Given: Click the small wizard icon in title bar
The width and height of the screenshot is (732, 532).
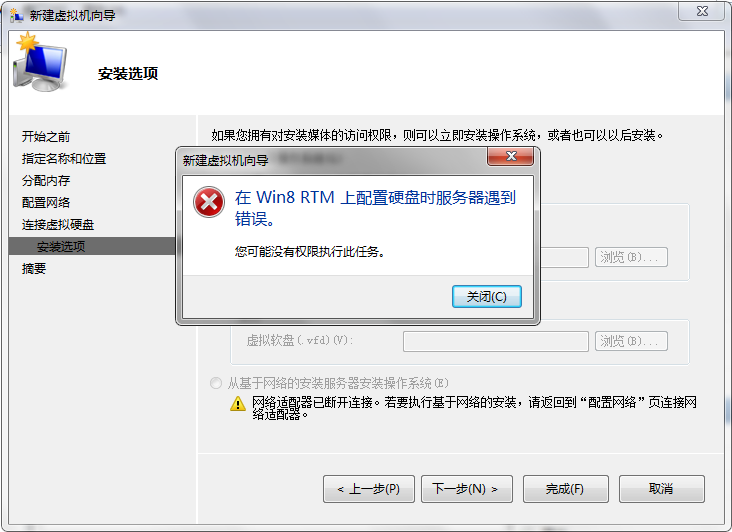Looking at the screenshot, I should click(17, 15).
